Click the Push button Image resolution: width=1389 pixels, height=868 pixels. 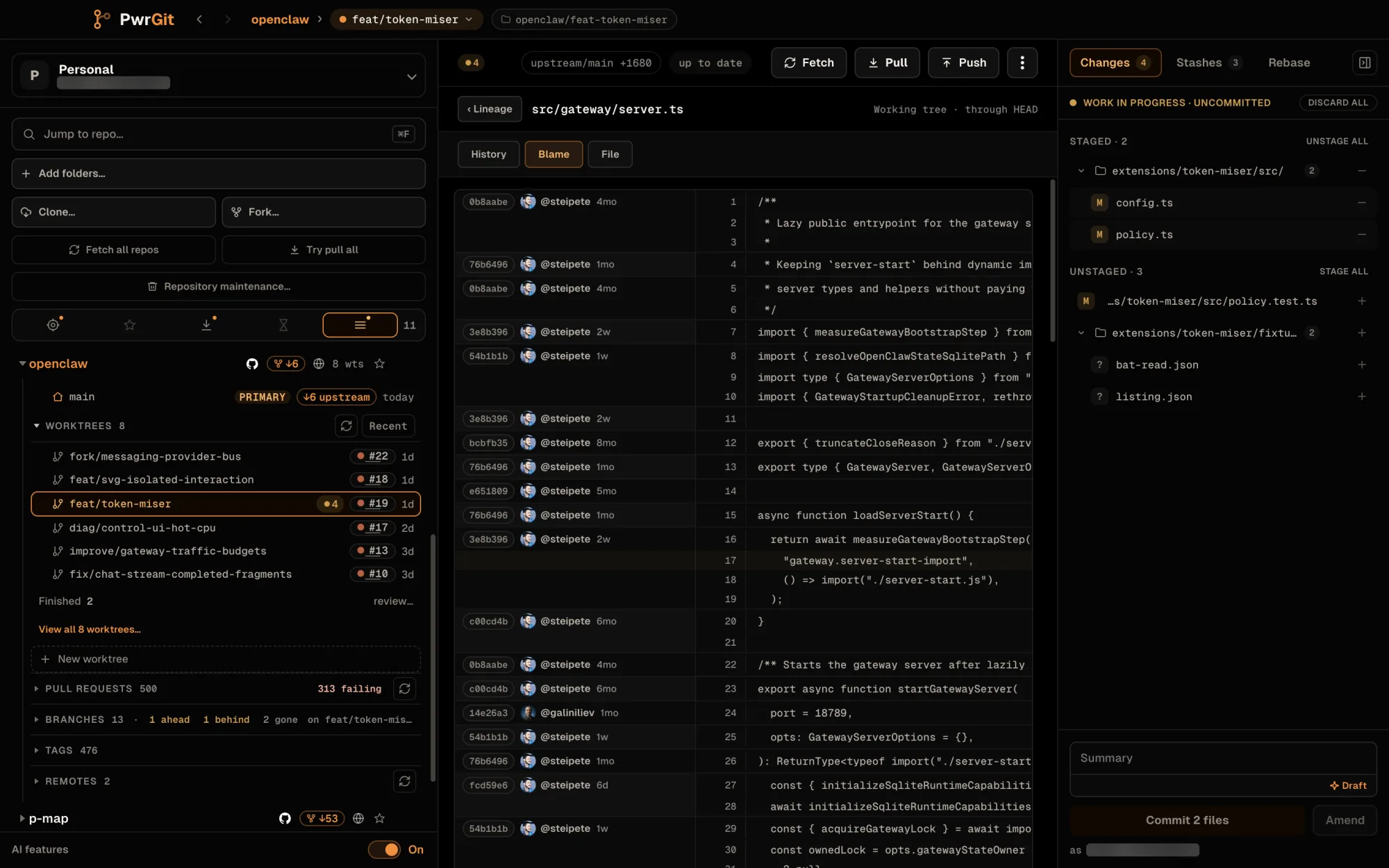pyautogui.click(x=963, y=62)
